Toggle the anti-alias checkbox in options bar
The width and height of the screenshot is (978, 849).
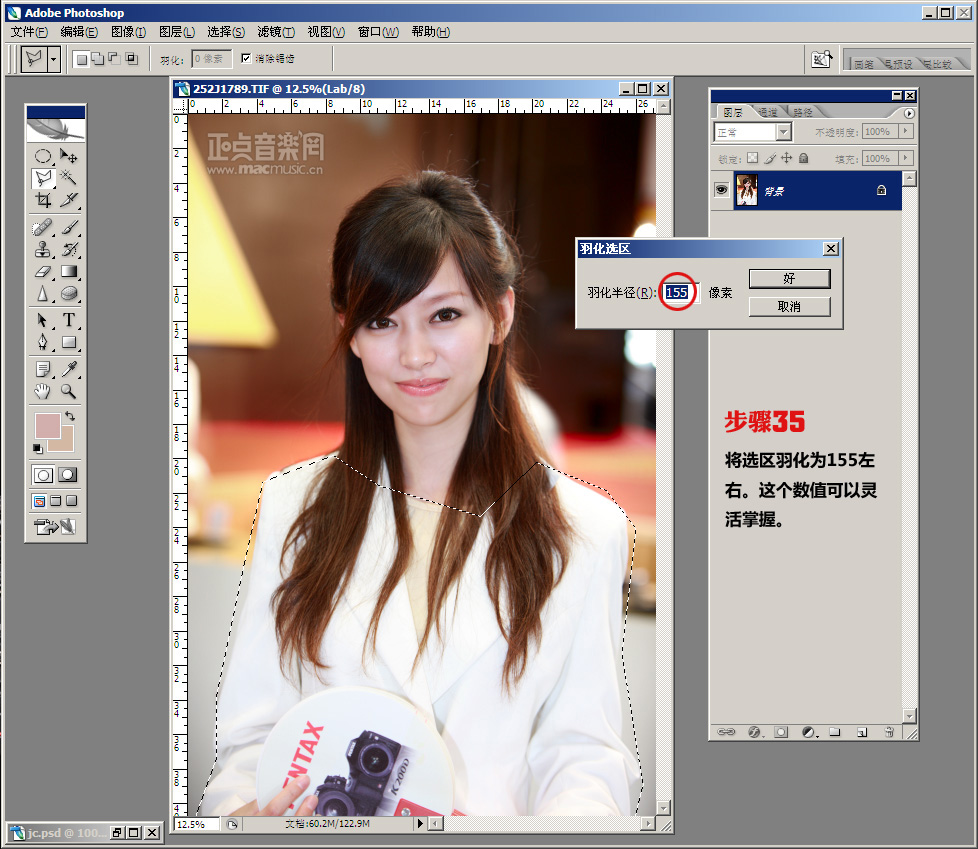click(246, 59)
